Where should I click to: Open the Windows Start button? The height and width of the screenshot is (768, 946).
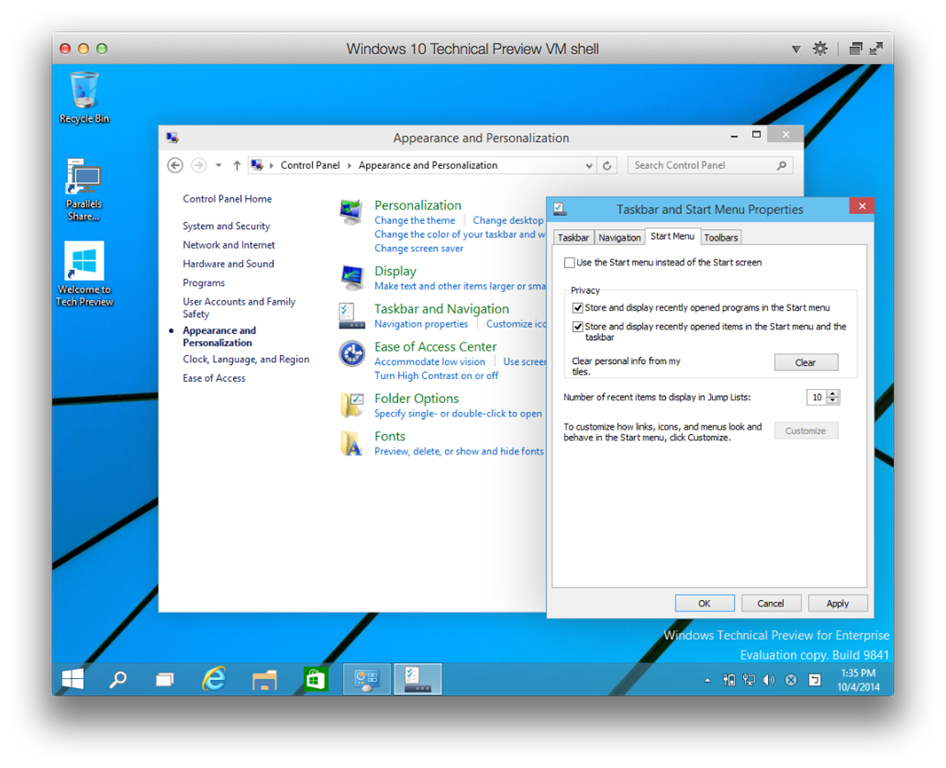(x=73, y=679)
